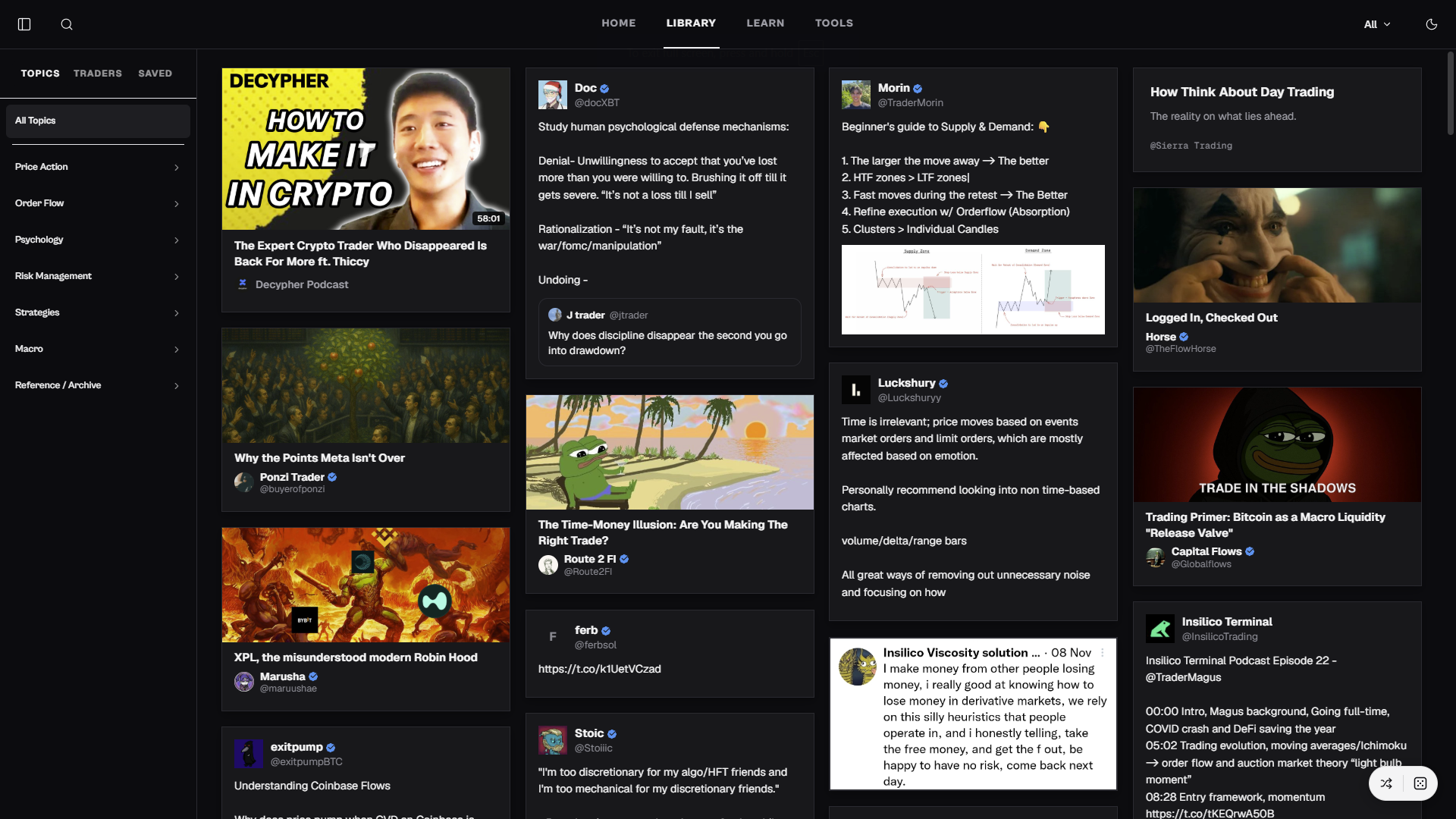Image resolution: width=1456 pixels, height=819 pixels.
Task: Open the search icon
Action: 67,24
